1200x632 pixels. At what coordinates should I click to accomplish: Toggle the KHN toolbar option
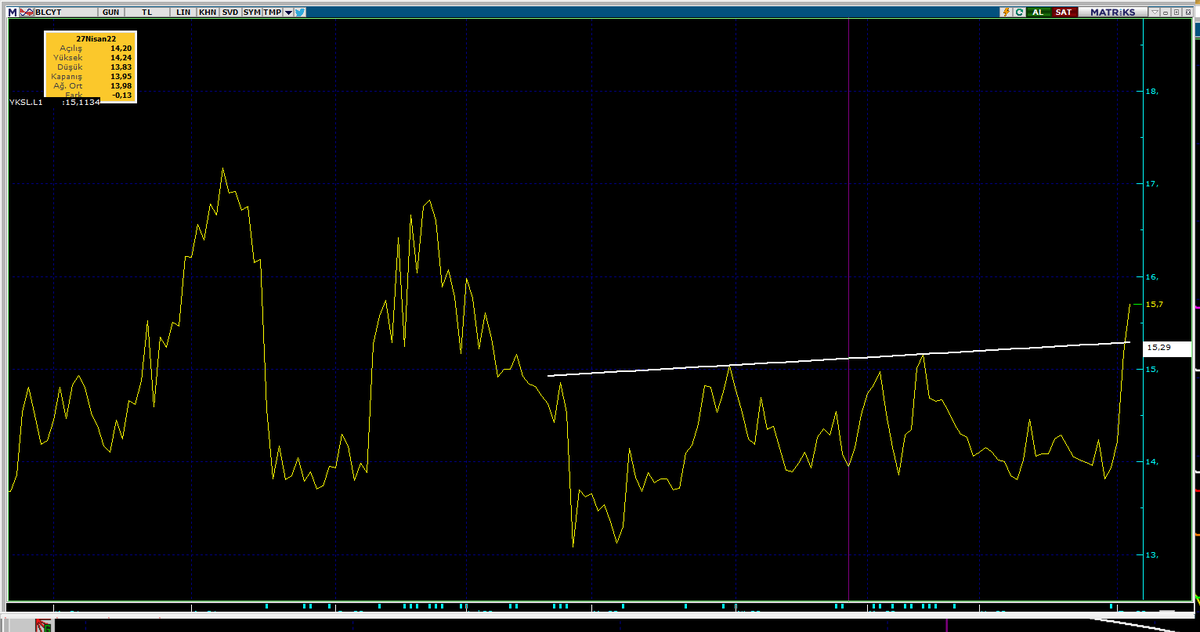[207, 12]
